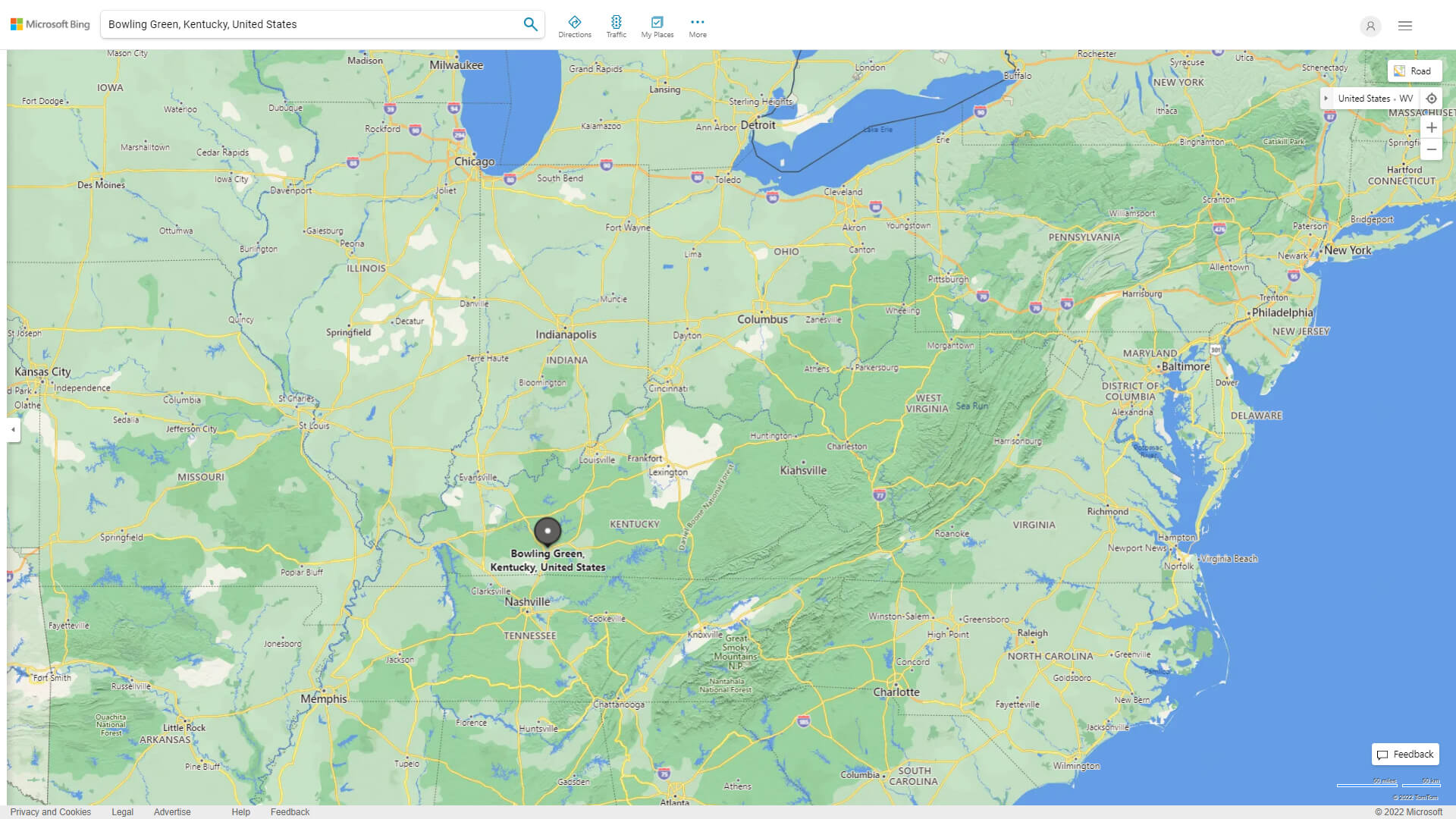1456x819 pixels.
Task: Click inside the search input field
Action: [303, 24]
